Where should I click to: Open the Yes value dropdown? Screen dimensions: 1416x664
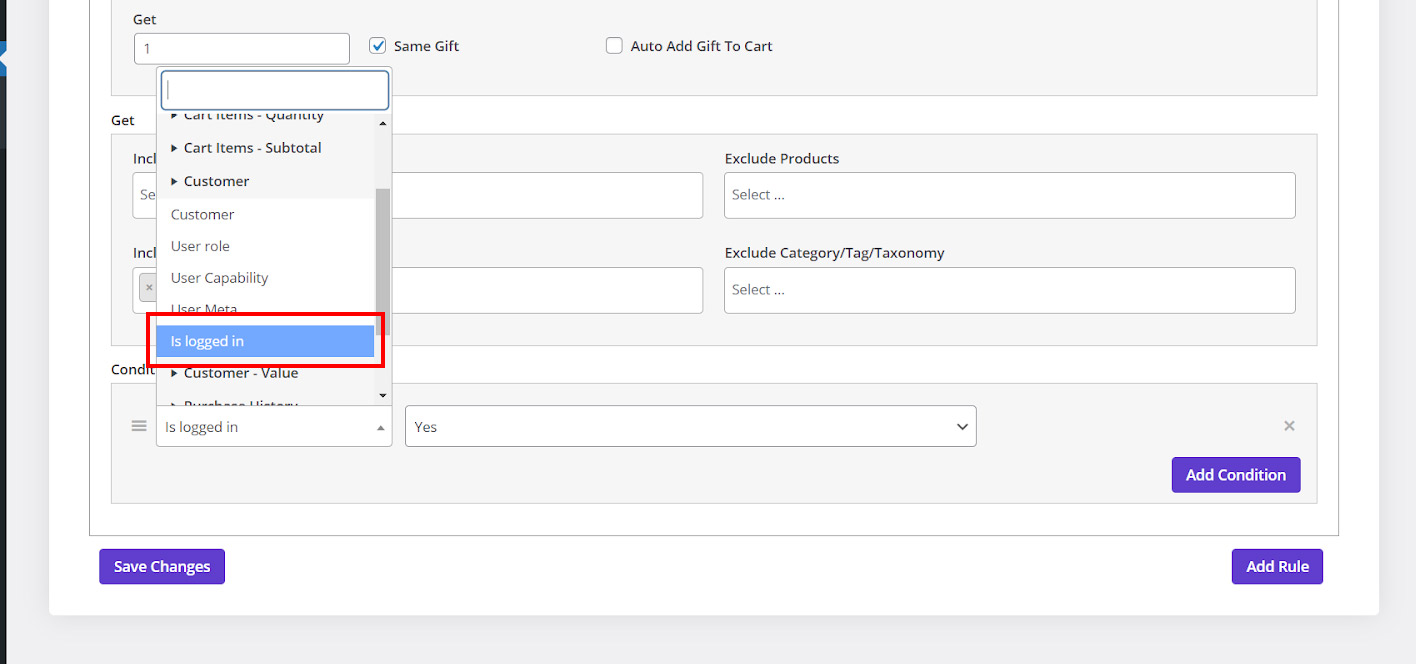tap(690, 427)
